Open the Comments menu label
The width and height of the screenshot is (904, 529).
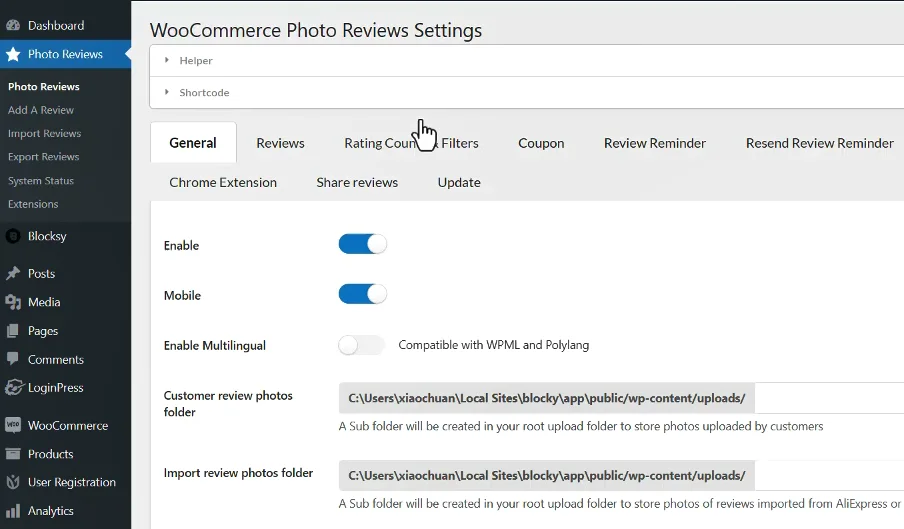tap(56, 360)
